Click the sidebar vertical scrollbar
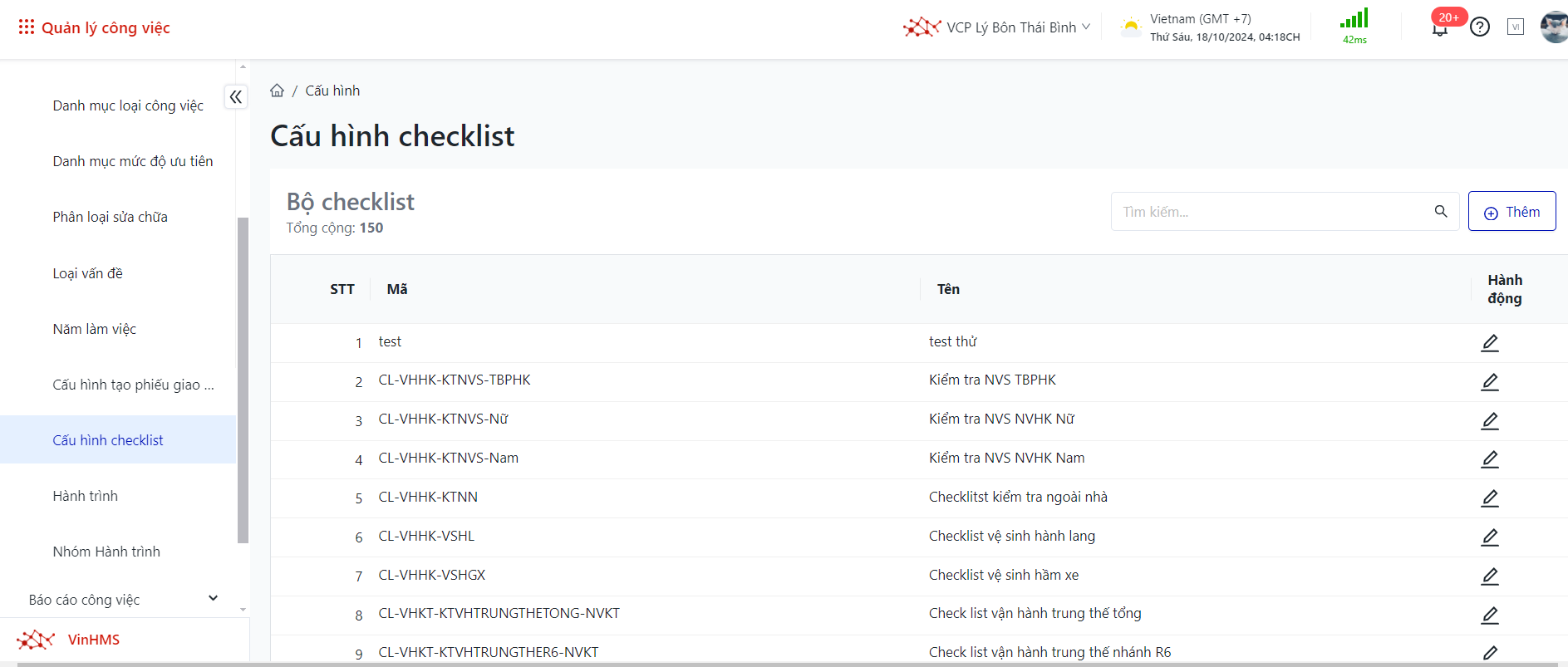 coord(243,380)
